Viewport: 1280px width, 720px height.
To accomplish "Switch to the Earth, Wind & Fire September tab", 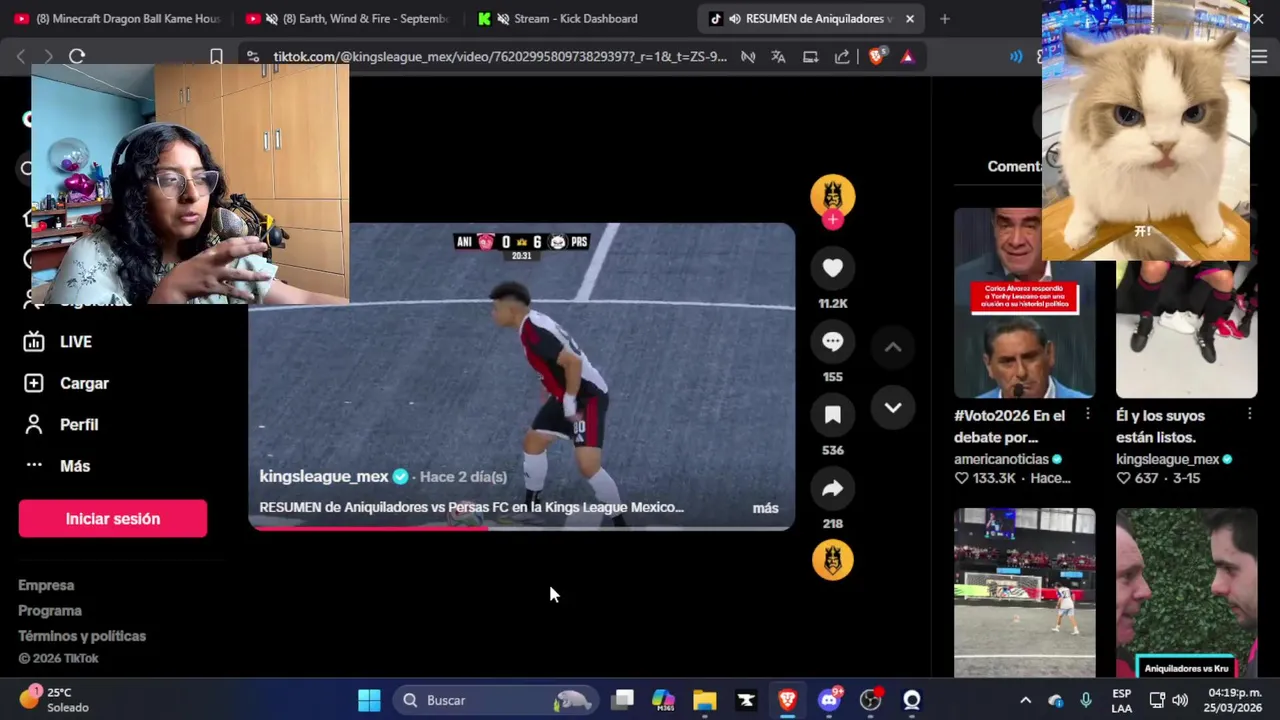I will click(346, 18).
